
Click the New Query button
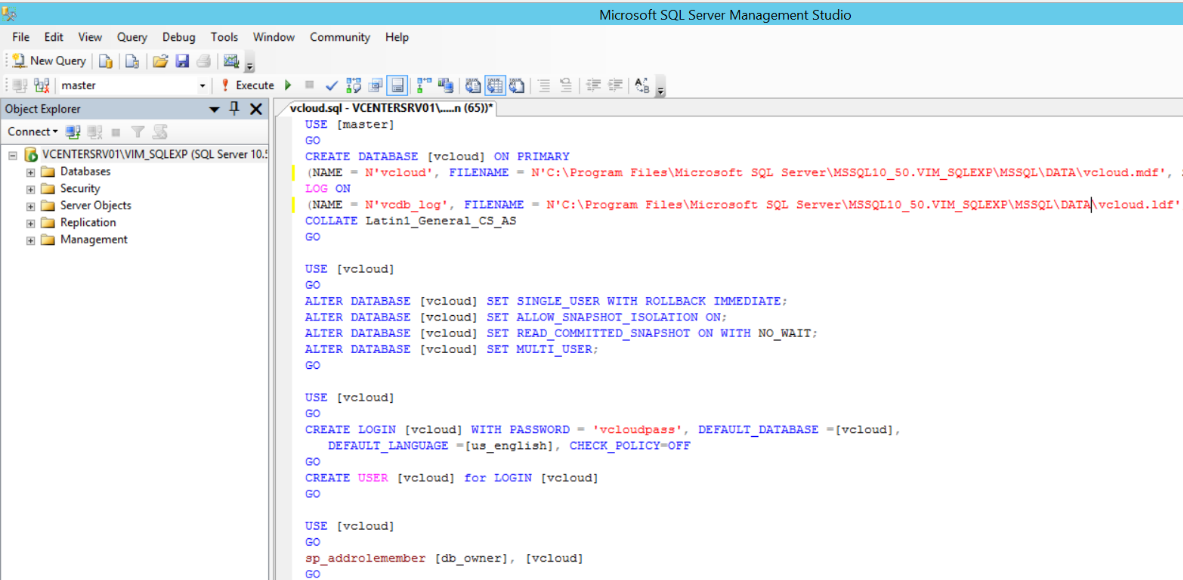[48, 61]
